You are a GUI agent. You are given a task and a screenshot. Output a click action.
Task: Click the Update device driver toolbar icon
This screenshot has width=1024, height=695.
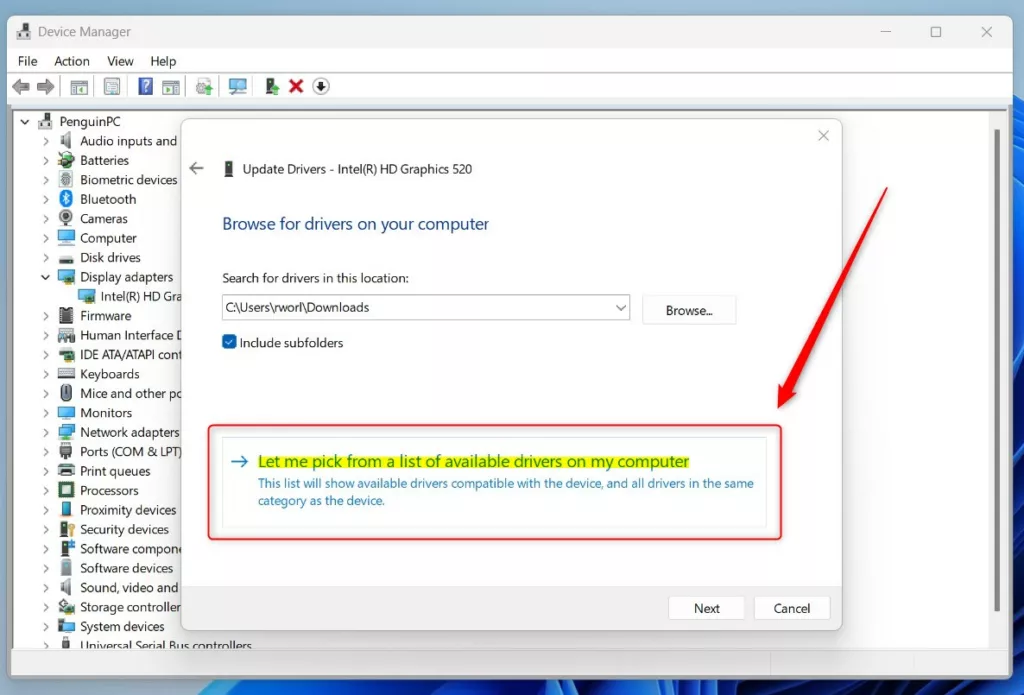204,86
